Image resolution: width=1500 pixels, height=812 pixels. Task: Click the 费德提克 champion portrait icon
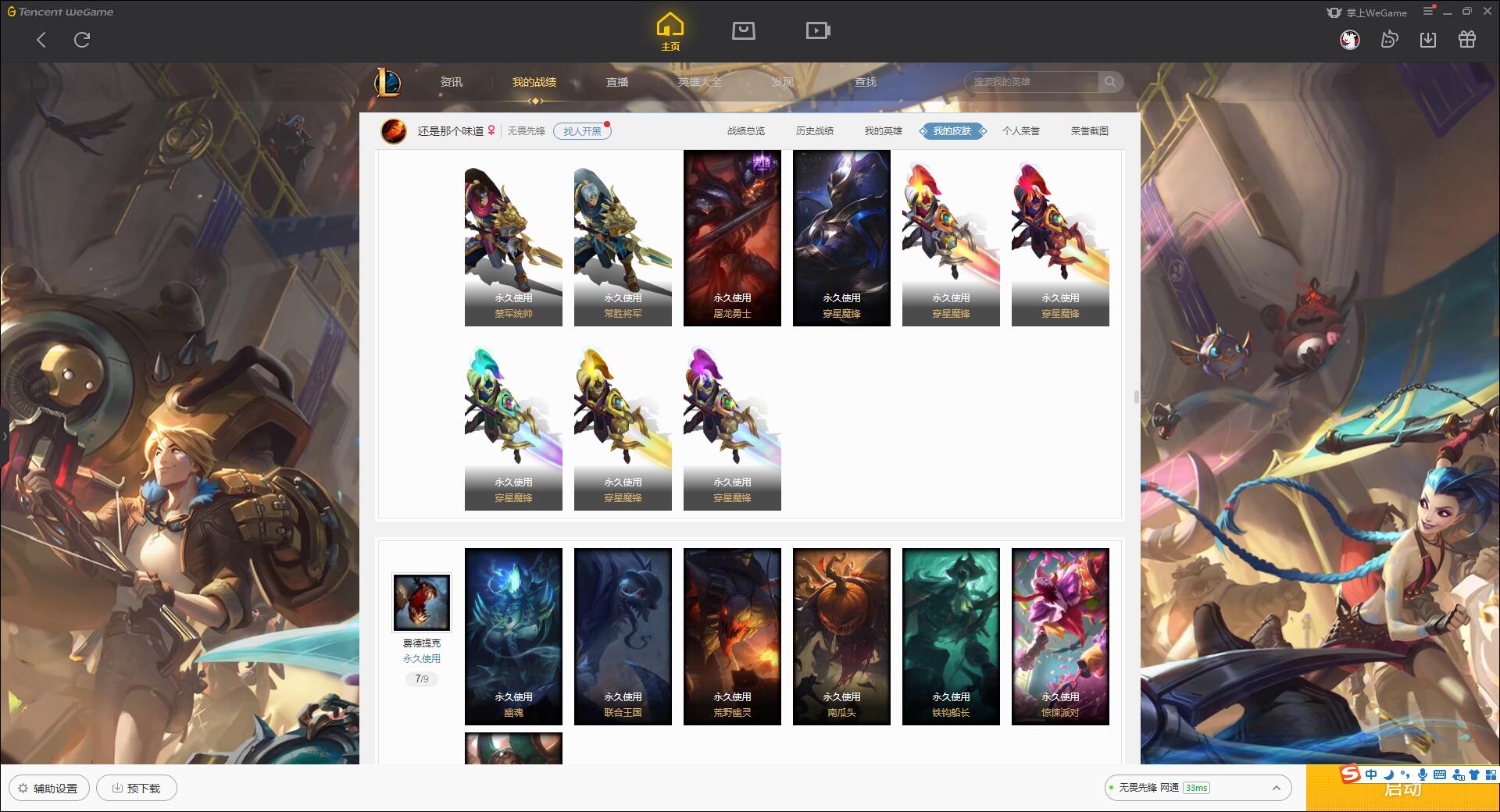[422, 602]
